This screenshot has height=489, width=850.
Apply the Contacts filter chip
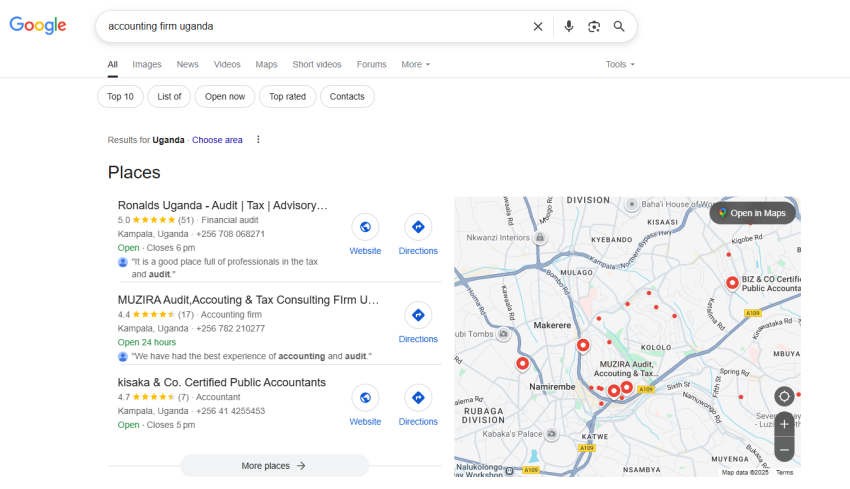point(347,96)
